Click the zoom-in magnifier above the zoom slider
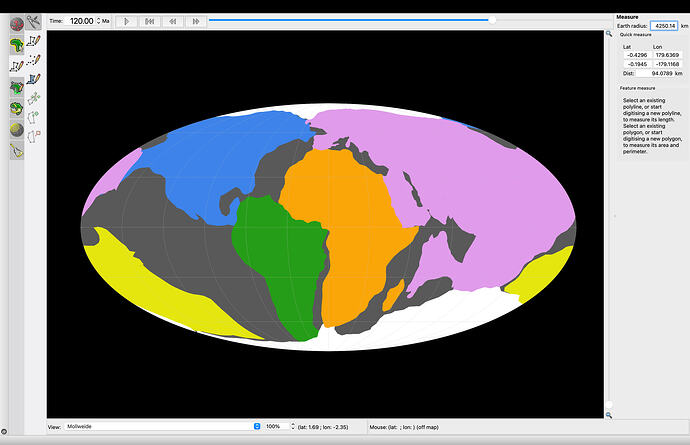Image resolution: width=690 pixels, height=445 pixels. pyautogui.click(x=608, y=34)
